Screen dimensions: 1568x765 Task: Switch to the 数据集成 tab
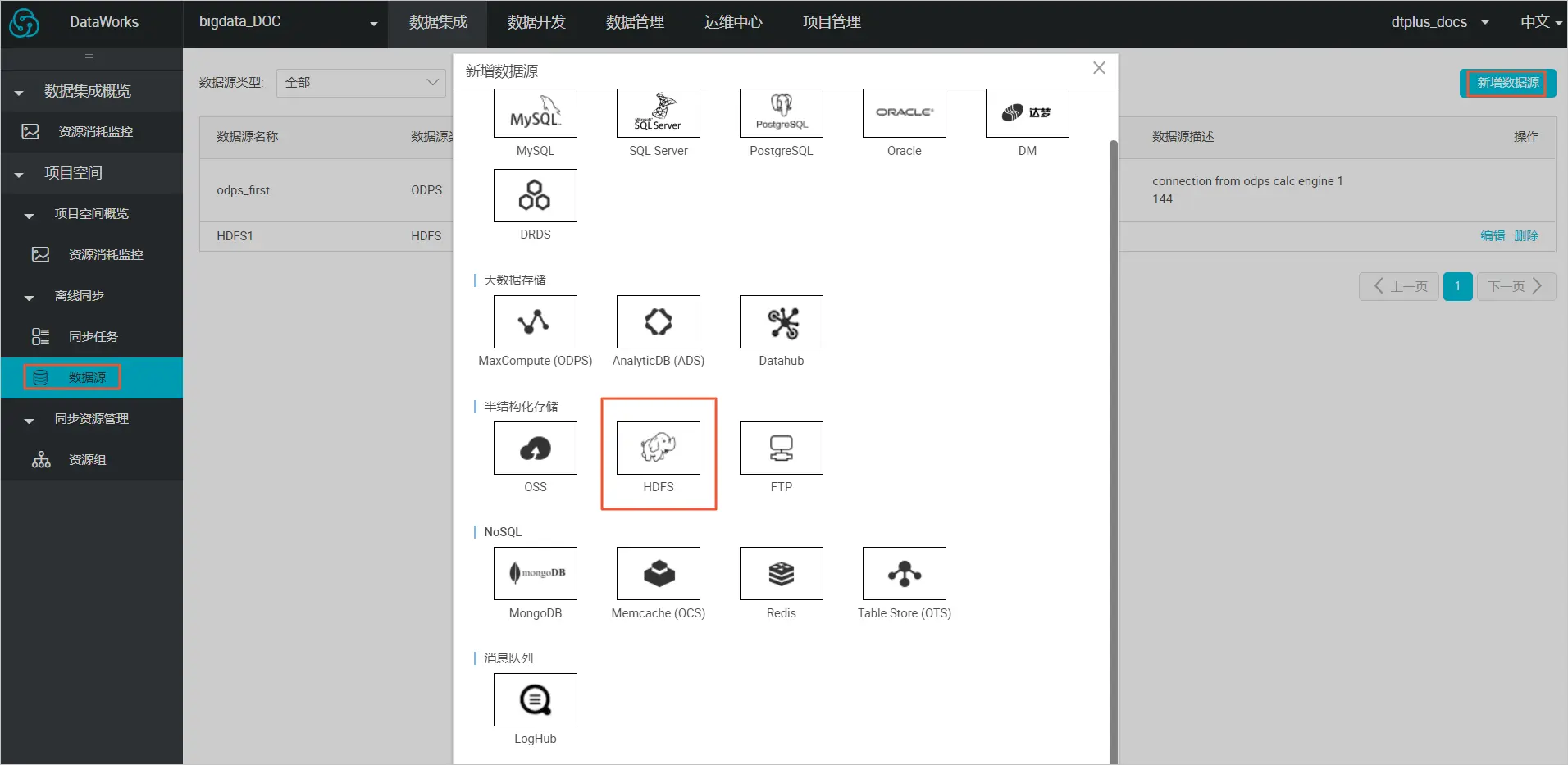pos(438,23)
